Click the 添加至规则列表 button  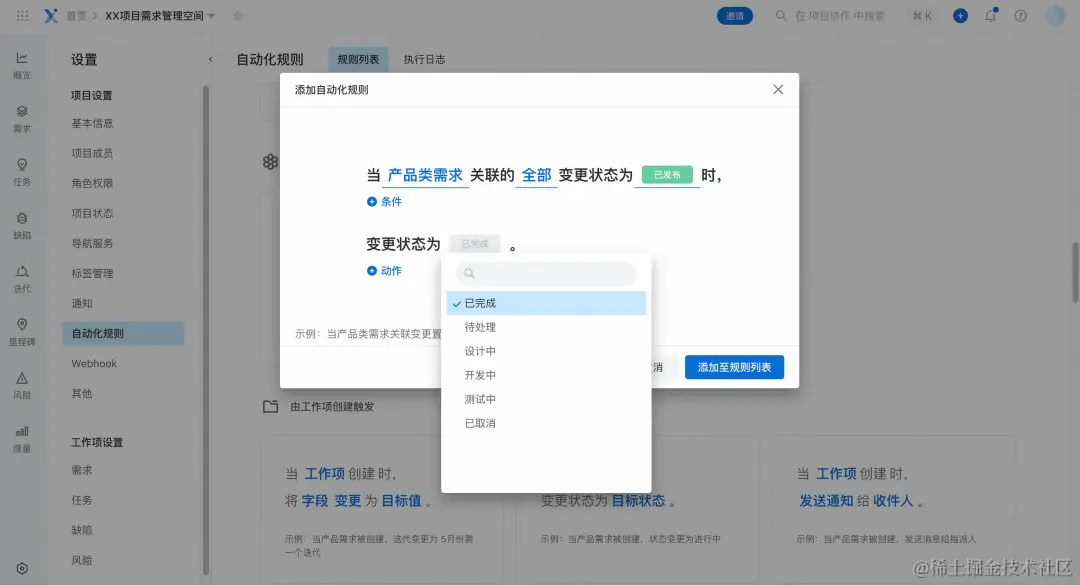point(734,367)
